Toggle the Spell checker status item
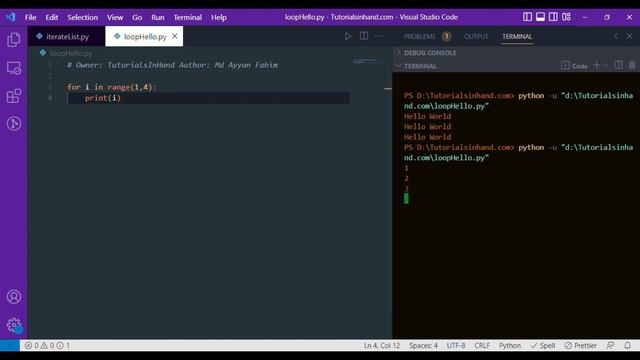Image resolution: width=640 pixels, height=360 pixels. [x=543, y=345]
